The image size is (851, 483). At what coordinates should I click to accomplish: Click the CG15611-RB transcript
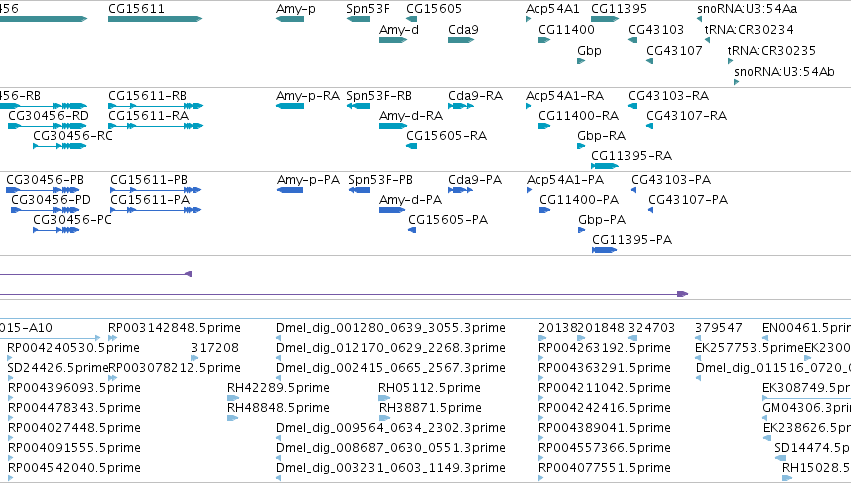click(x=155, y=106)
